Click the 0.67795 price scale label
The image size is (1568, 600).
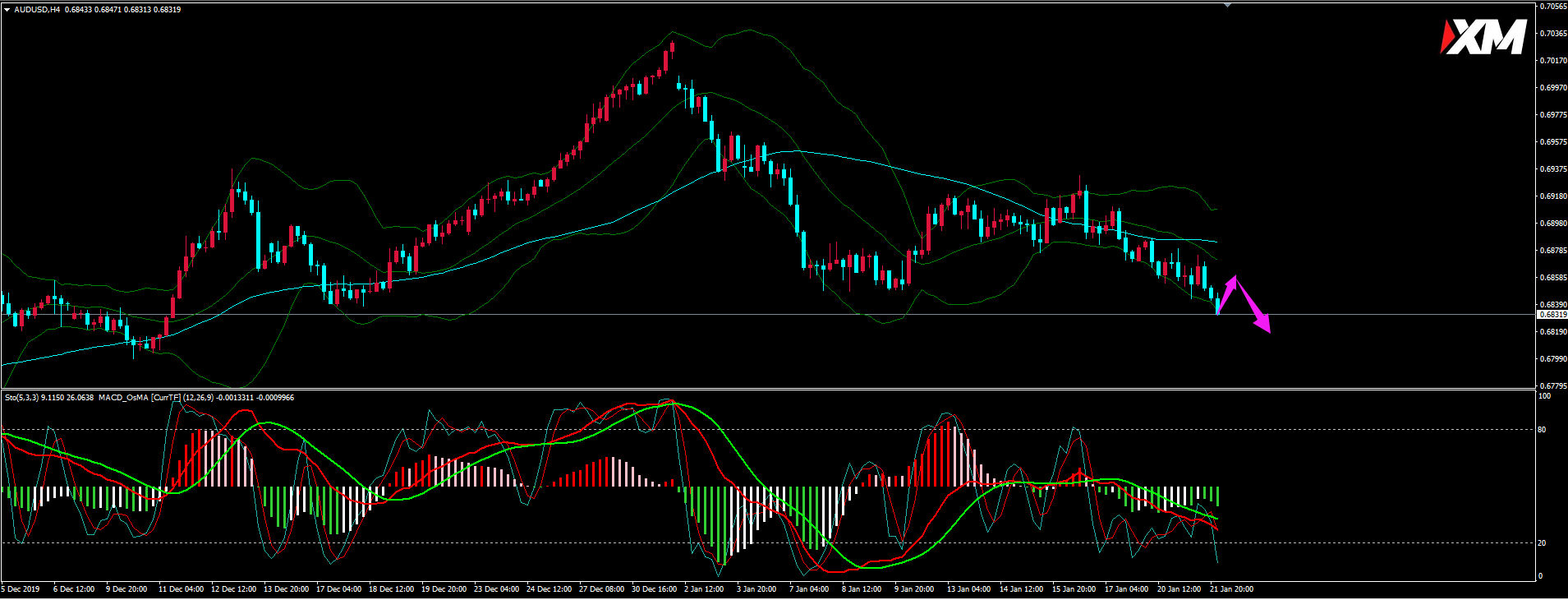click(x=1553, y=385)
